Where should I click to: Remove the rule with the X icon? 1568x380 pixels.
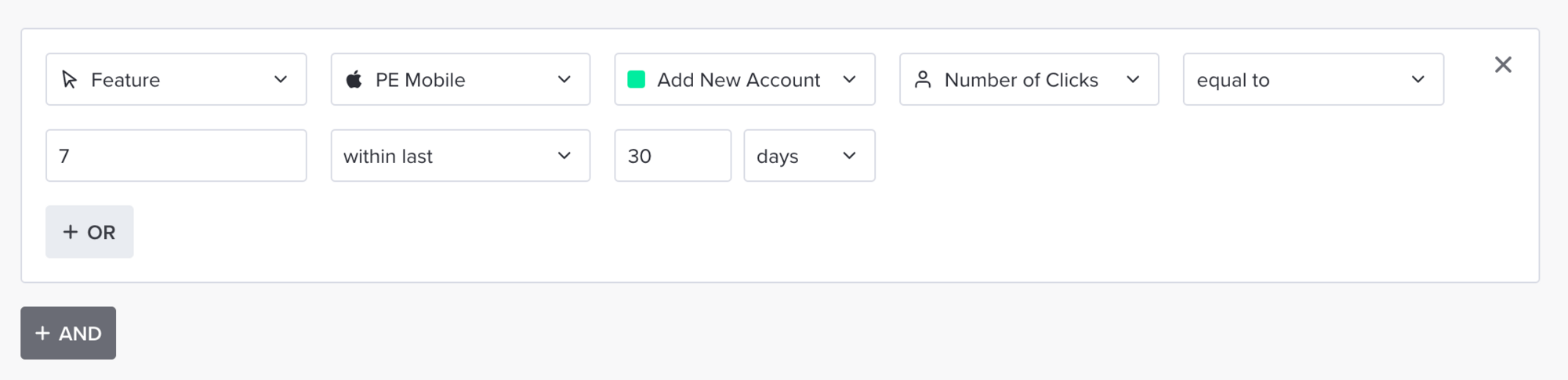coord(1503,64)
